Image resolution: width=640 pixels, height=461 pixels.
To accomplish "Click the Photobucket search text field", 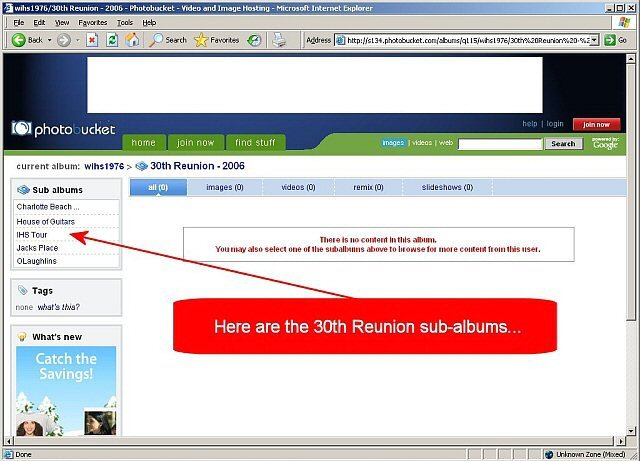I will click(x=500, y=144).
